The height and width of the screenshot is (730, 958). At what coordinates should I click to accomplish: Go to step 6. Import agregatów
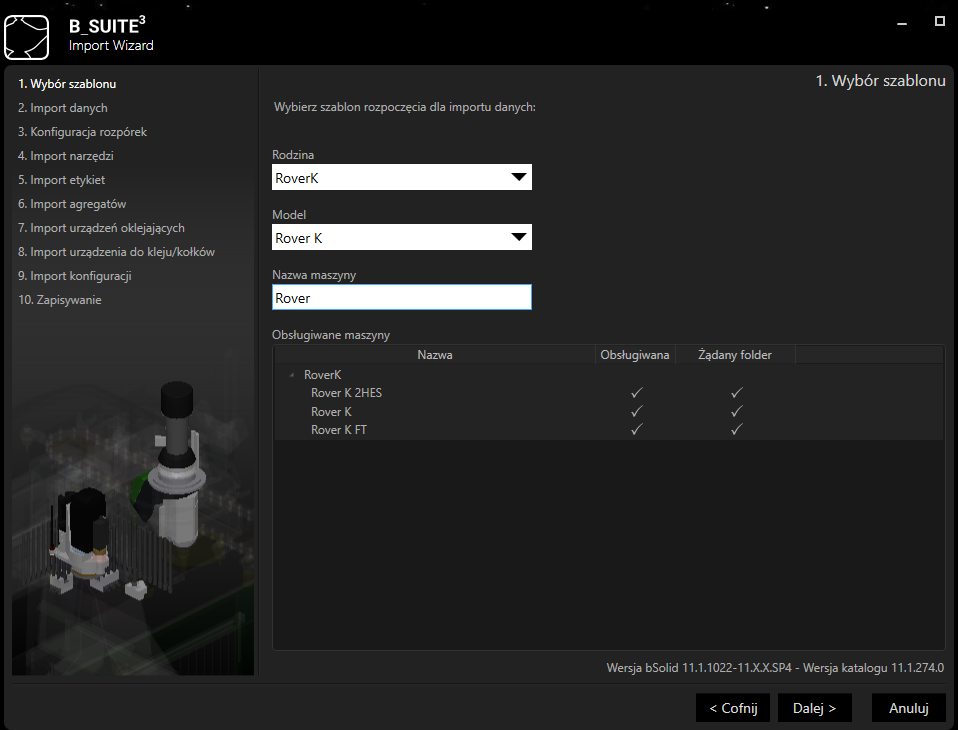(x=72, y=204)
